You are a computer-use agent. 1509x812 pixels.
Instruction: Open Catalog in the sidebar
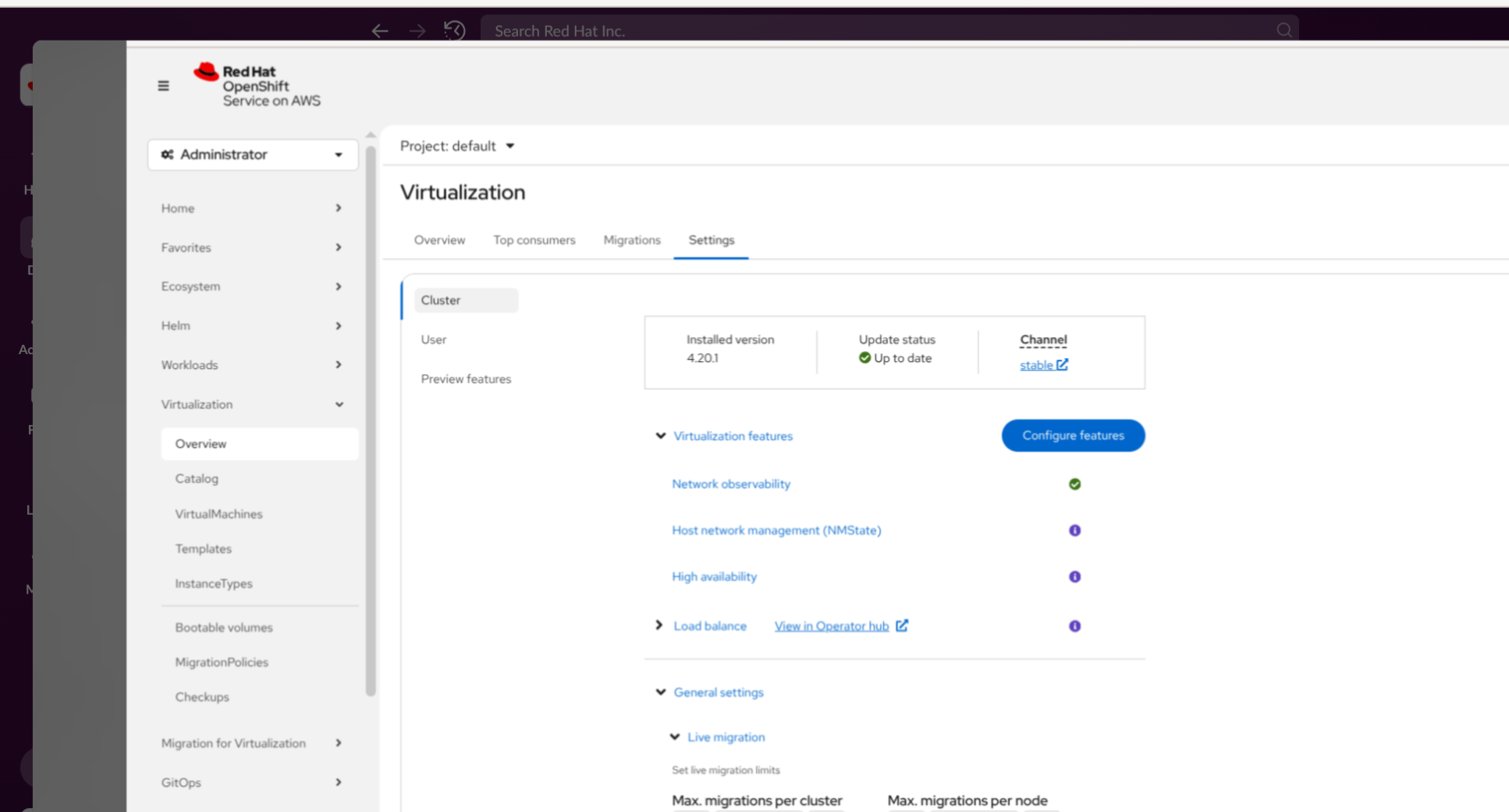[x=197, y=479]
